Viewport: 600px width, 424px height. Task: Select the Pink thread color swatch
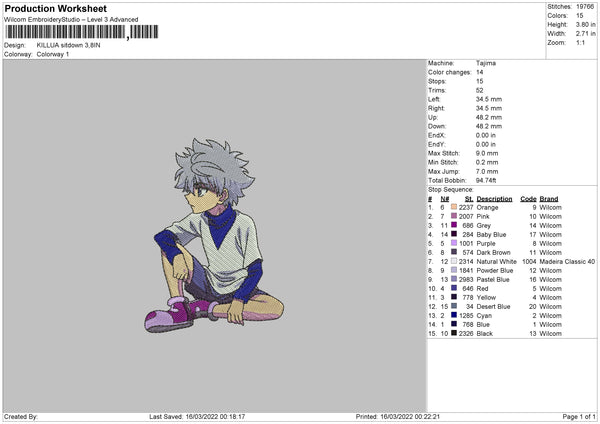click(453, 216)
